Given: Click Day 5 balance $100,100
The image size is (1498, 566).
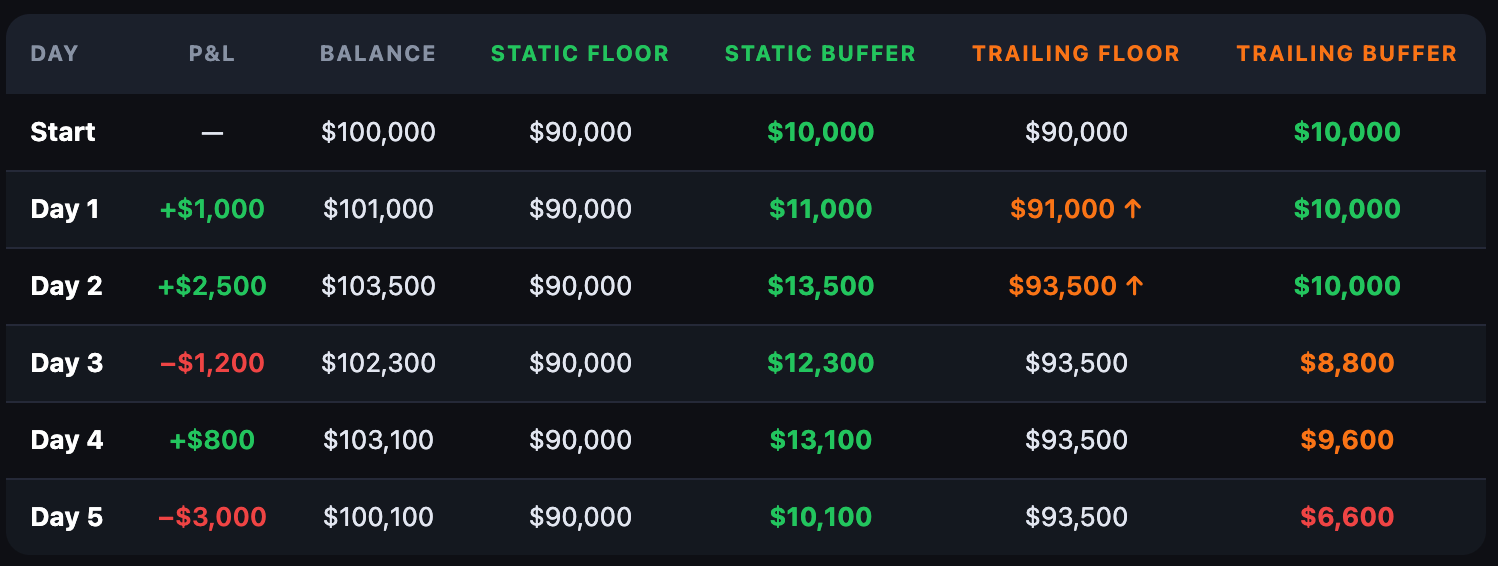Looking at the screenshot, I should pyautogui.click(x=378, y=517).
